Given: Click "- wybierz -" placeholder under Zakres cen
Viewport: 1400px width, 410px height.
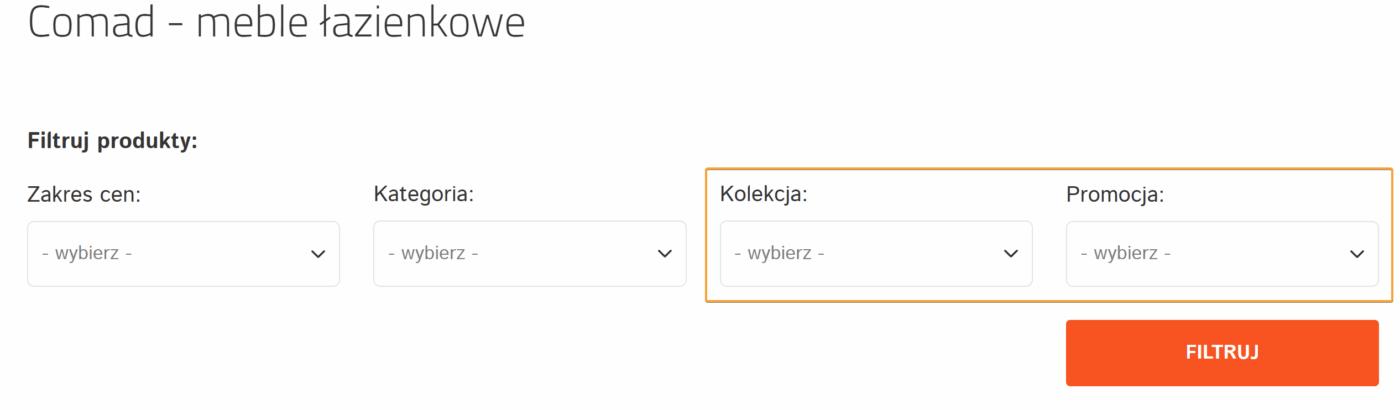Looking at the screenshot, I should [88, 254].
